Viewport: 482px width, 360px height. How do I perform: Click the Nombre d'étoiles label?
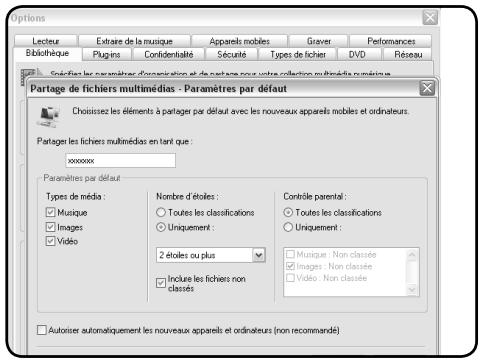(x=187, y=196)
